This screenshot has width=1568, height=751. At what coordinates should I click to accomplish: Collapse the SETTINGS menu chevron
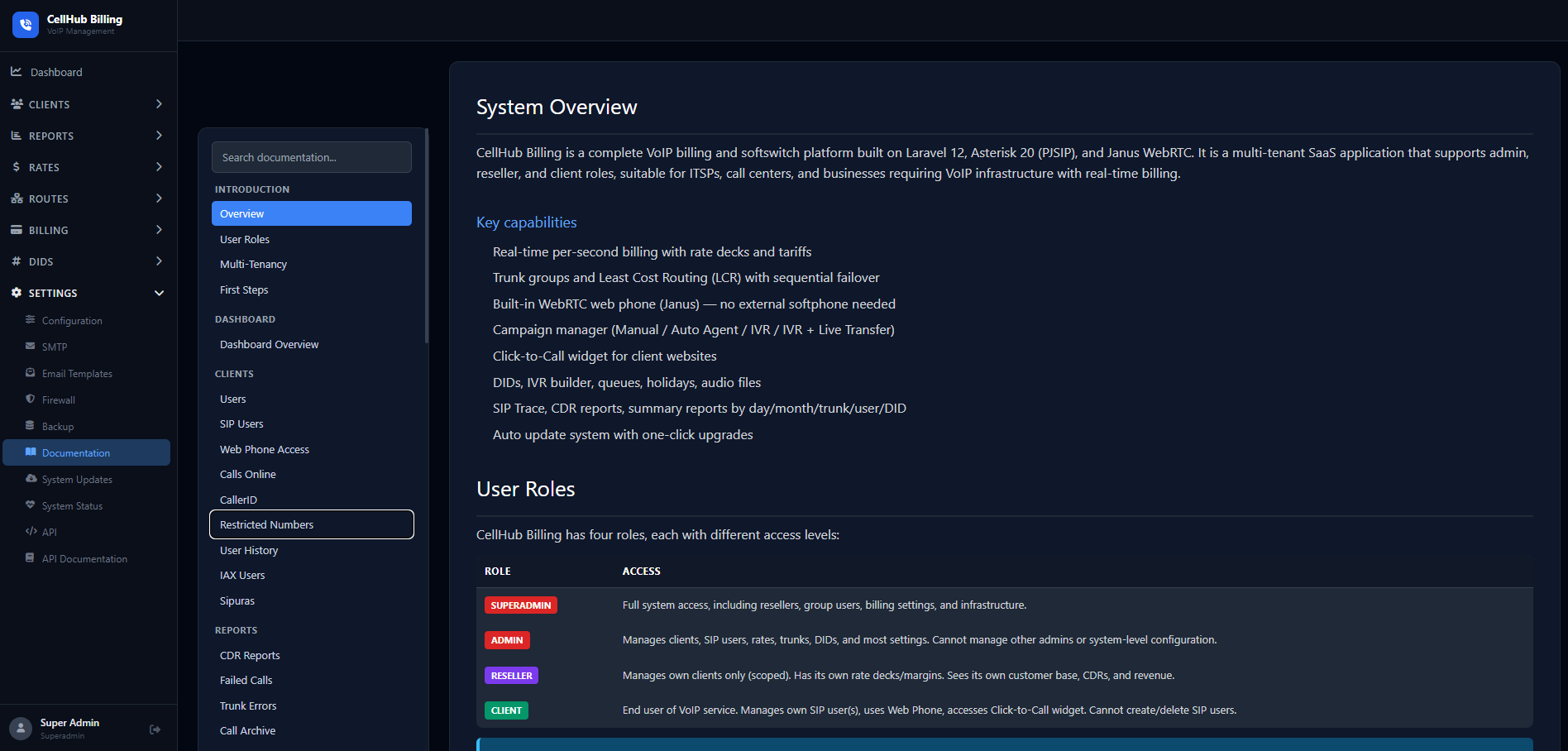coord(159,293)
